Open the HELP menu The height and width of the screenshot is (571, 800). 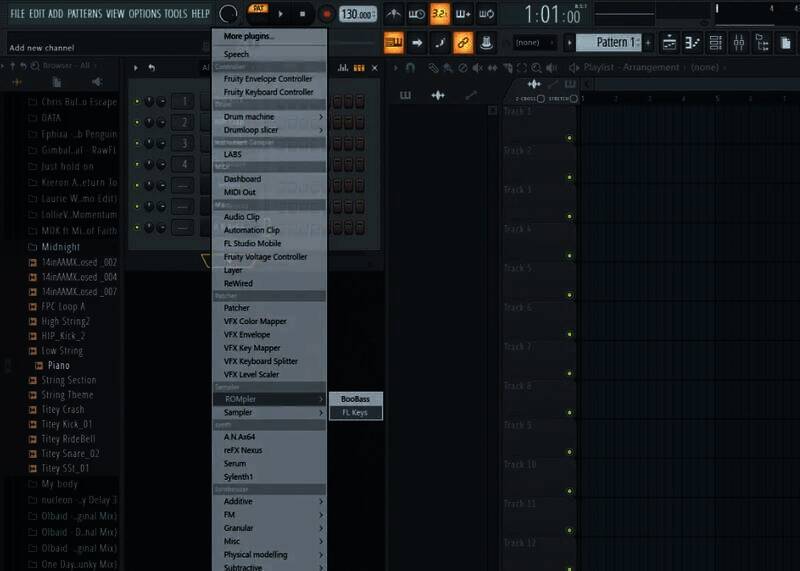(201, 14)
